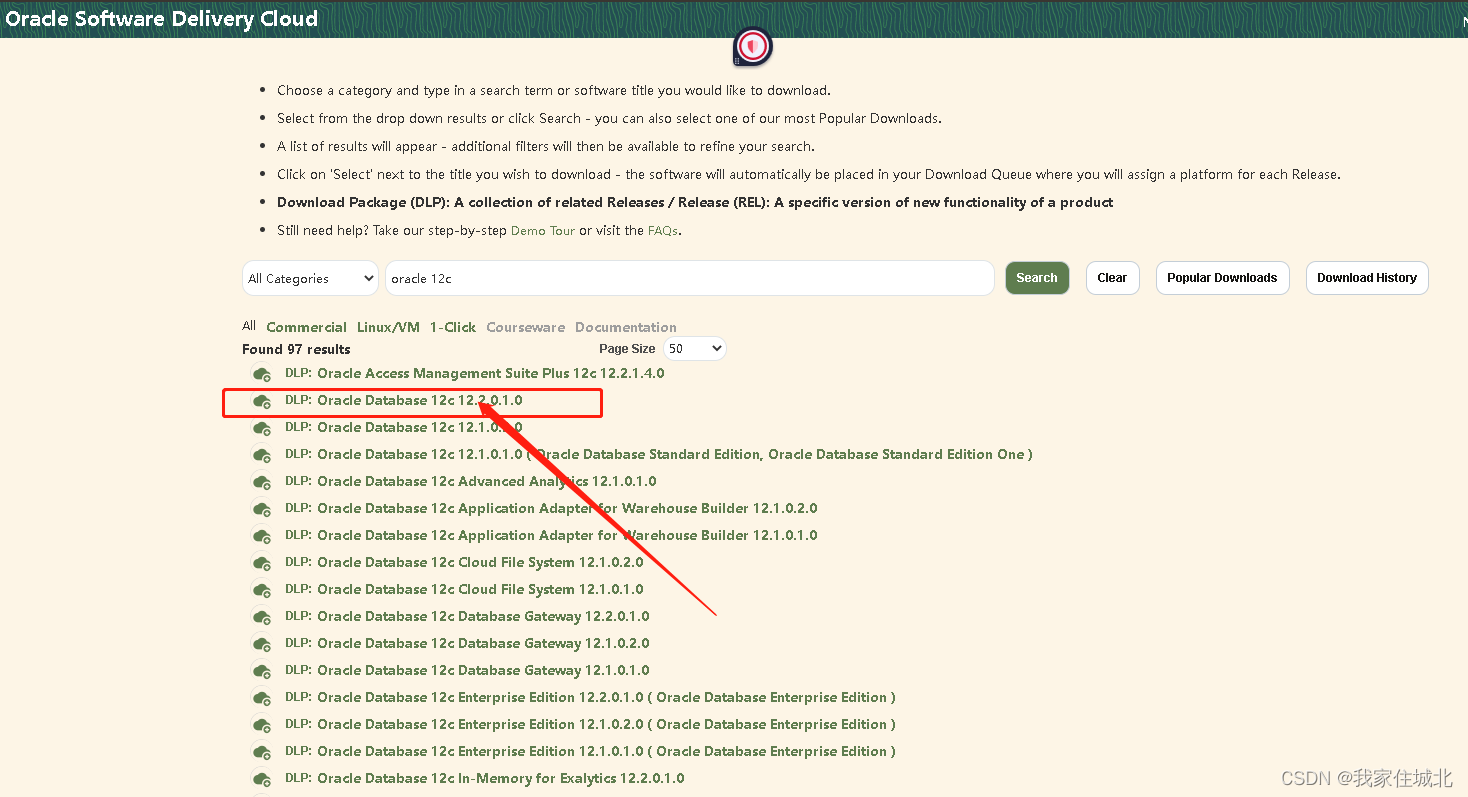Add Enterprise Edition 12.2.0.1.0 via cloud icon
This screenshot has width=1468, height=797.
click(x=262, y=698)
